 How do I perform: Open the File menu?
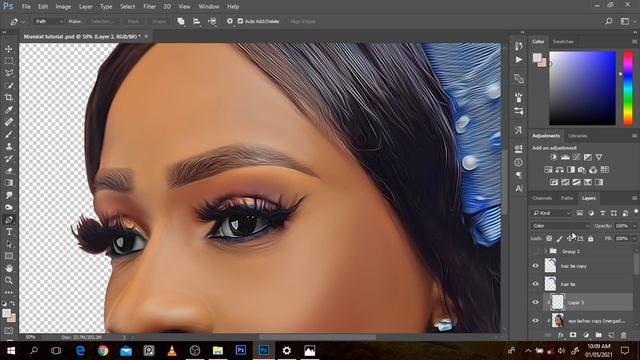(x=26, y=7)
